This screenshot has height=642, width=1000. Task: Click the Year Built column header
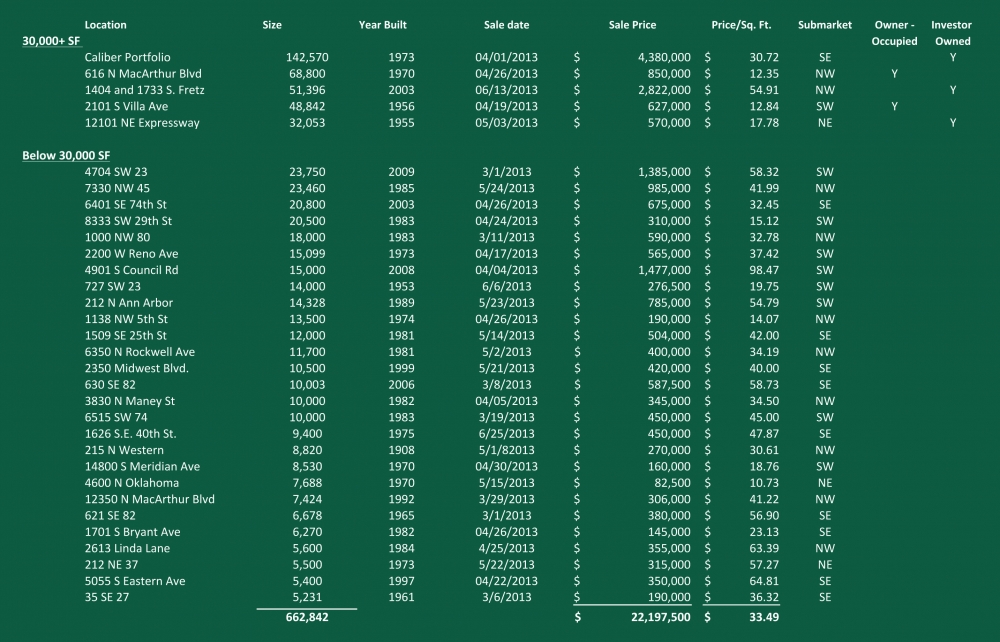coord(383,25)
